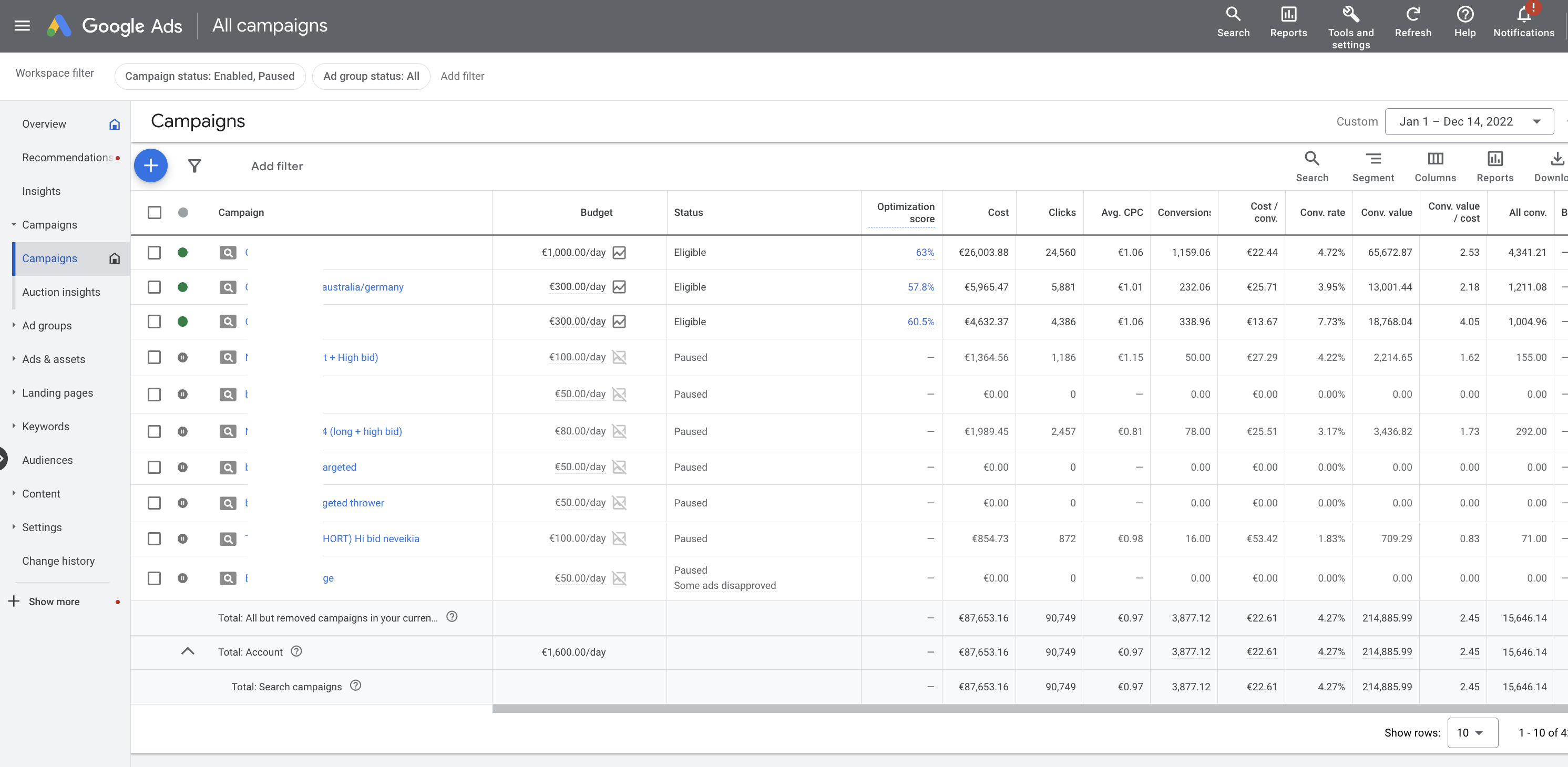The image size is (1568, 767).
Task: Click help icon next to Total: Account
Action: point(296,651)
